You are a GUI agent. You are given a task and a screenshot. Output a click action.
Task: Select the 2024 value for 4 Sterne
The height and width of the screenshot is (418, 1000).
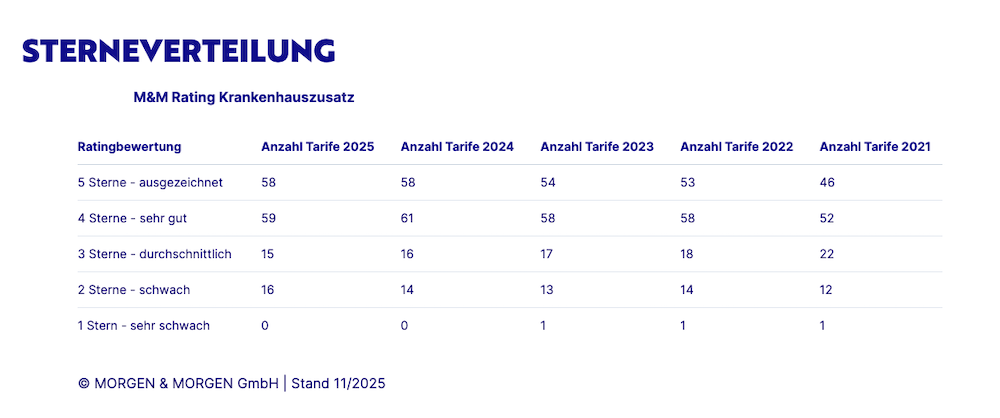[x=408, y=218]
